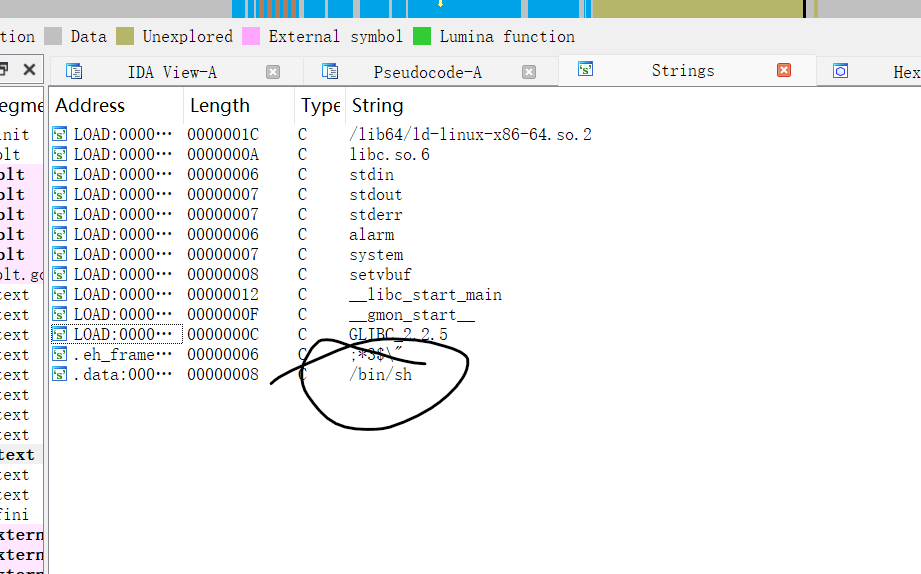Open the Pseudocode-A tab
921x574 pixels.
[x=427, y=72]
